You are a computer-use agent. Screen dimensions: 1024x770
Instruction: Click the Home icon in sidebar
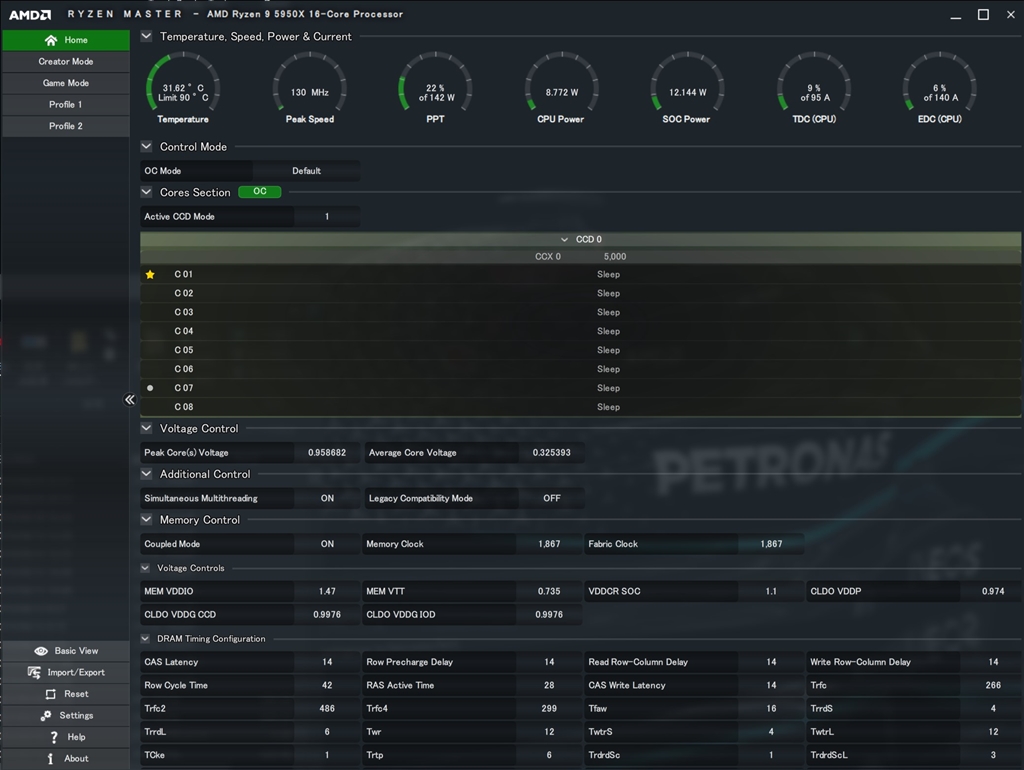point(51,40)
